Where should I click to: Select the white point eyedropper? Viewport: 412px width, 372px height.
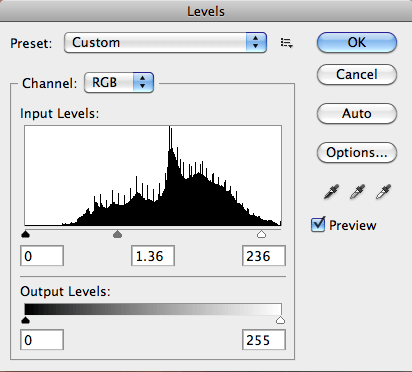tap(383, 192)
